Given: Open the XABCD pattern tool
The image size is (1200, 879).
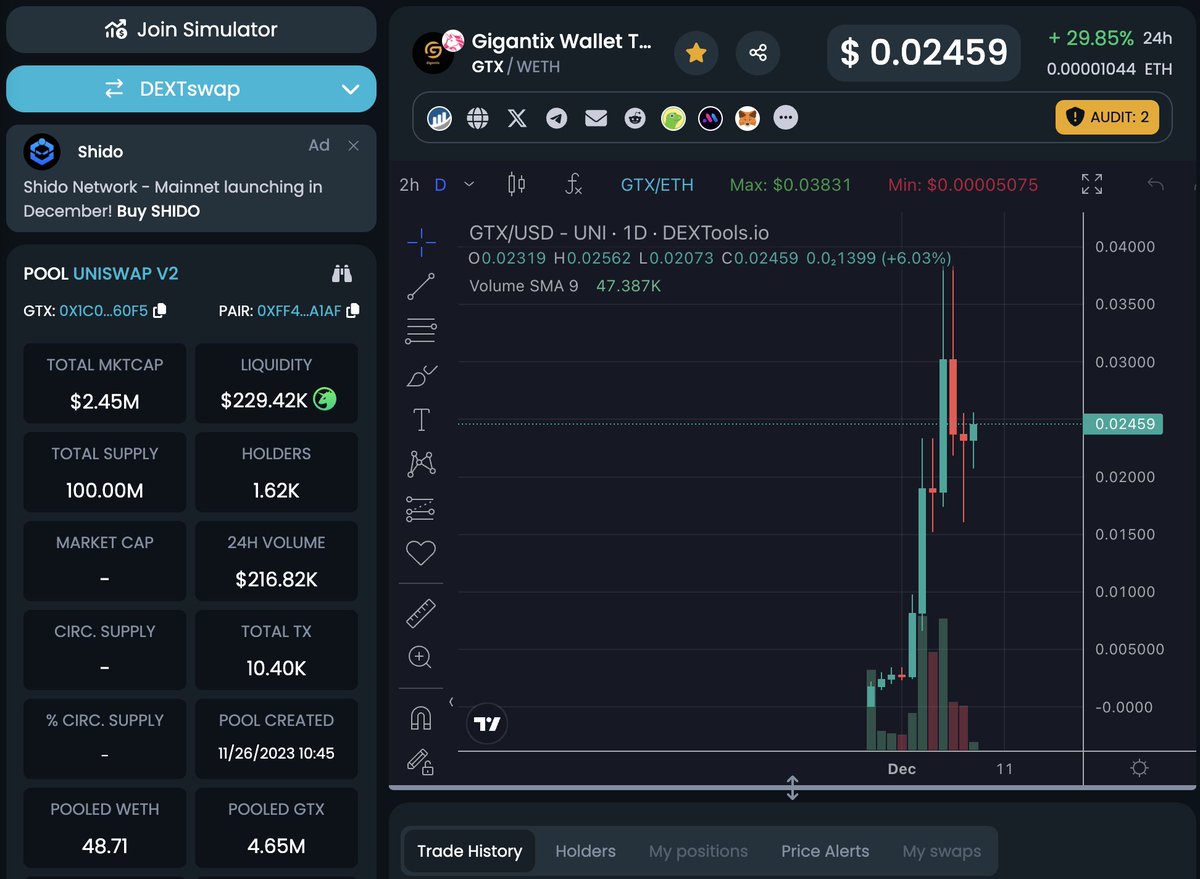Looking at the screenshot, I should coord(420,463).
